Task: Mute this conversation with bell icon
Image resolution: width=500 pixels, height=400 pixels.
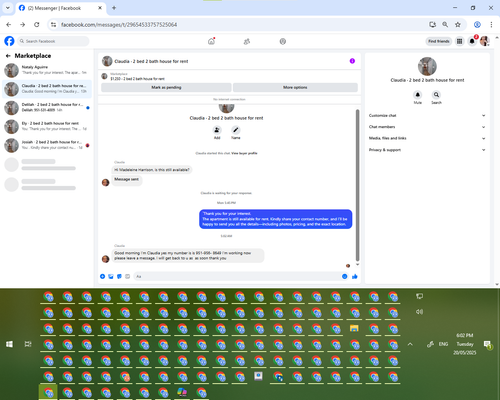Action: (x=418, y=95)
